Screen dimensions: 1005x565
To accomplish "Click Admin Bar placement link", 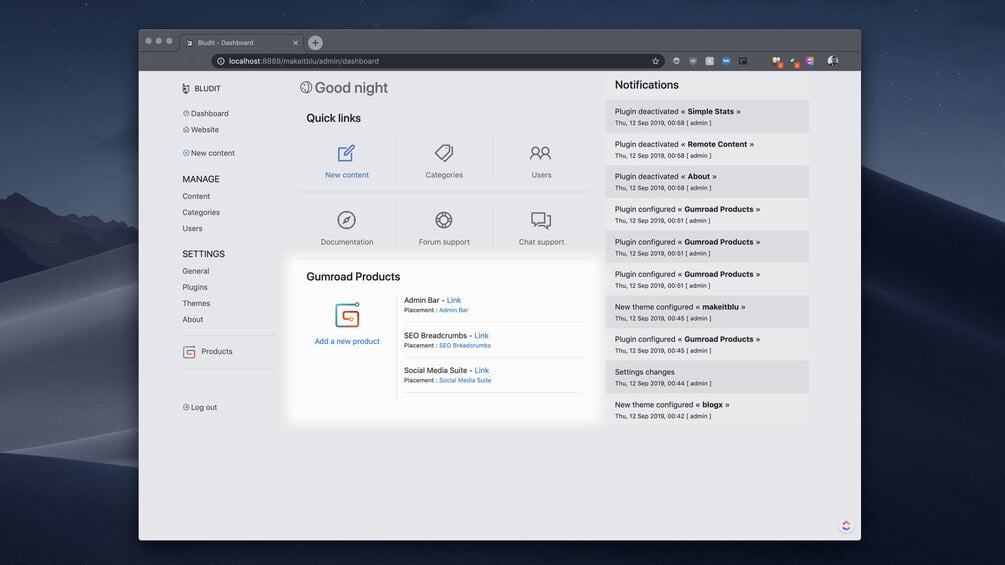I will 454,310.
